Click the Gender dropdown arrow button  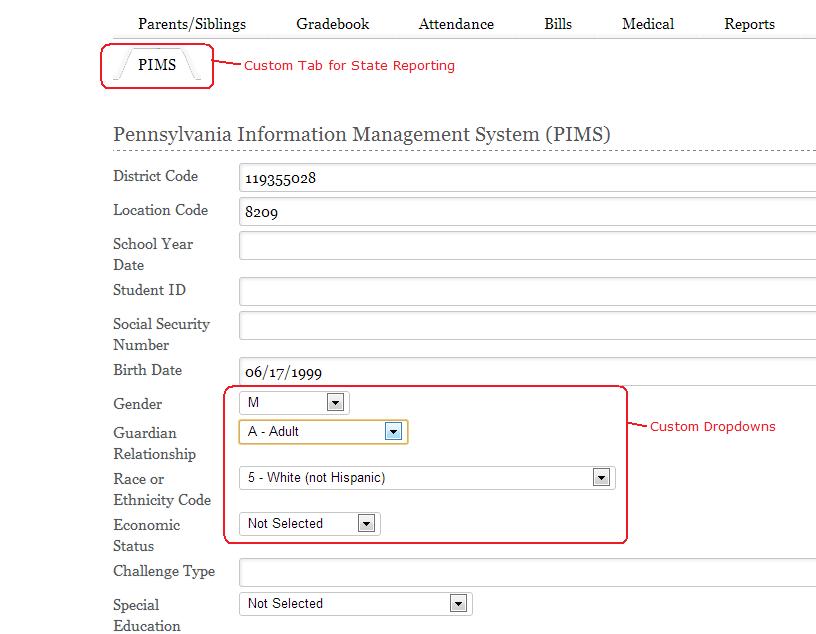coord(336,403)
